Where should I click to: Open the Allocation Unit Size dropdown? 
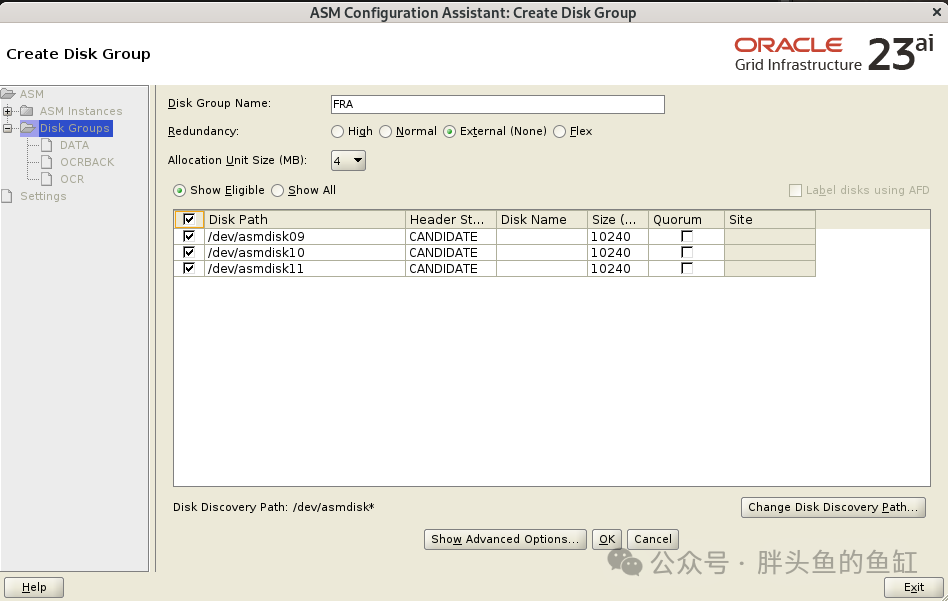coord(348,160)
